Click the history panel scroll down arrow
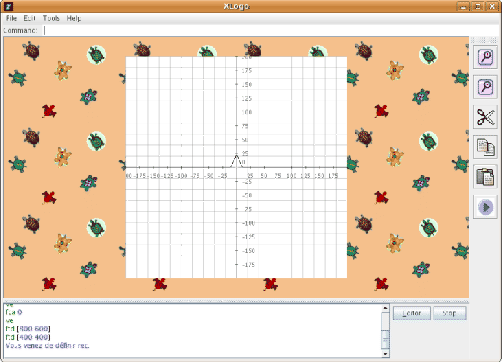The image size is (502, 362). click(x=385, y=354)
